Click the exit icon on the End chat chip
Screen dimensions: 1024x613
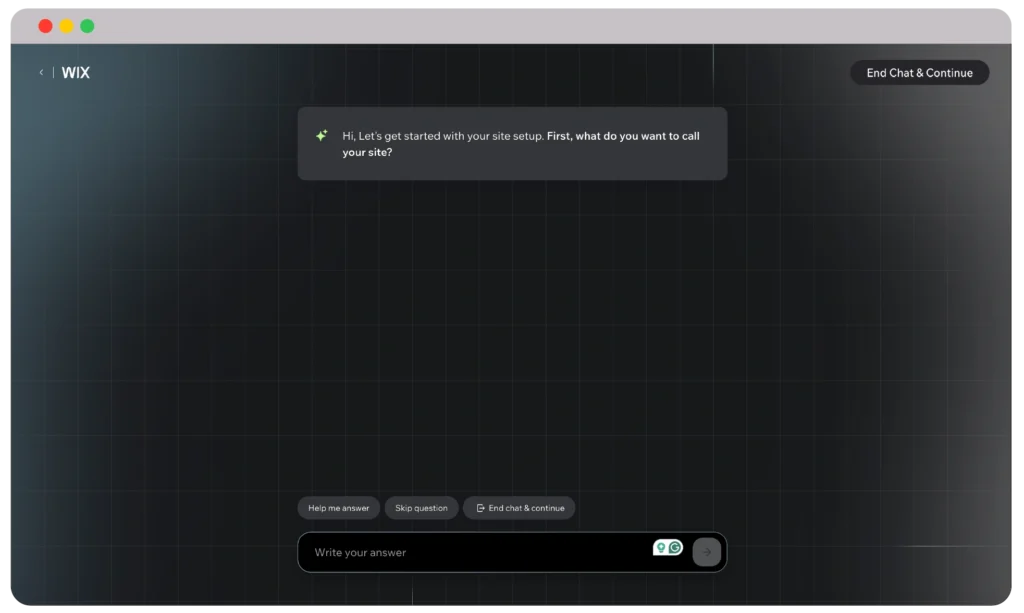pos(480,508)
